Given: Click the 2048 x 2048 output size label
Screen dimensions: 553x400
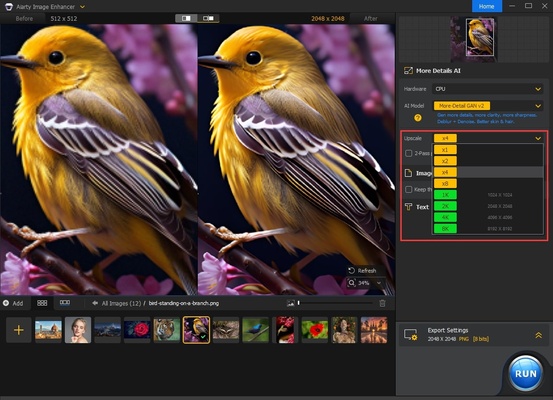Looking at the screenshot, I should [x=328, y=18].
